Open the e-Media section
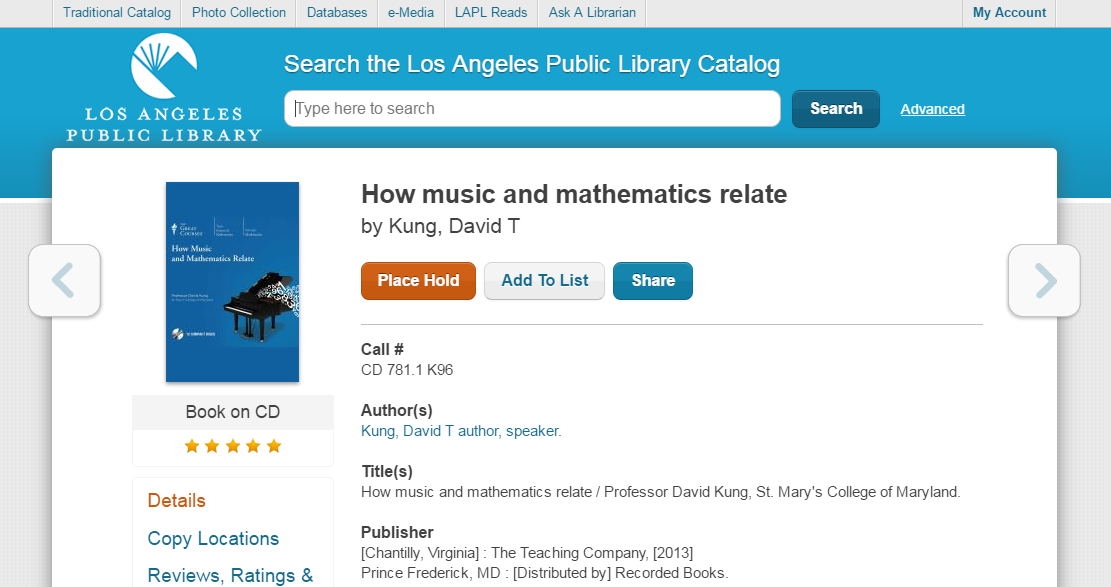The width and height of the screenshot is (1111, 587). point(410,13)
